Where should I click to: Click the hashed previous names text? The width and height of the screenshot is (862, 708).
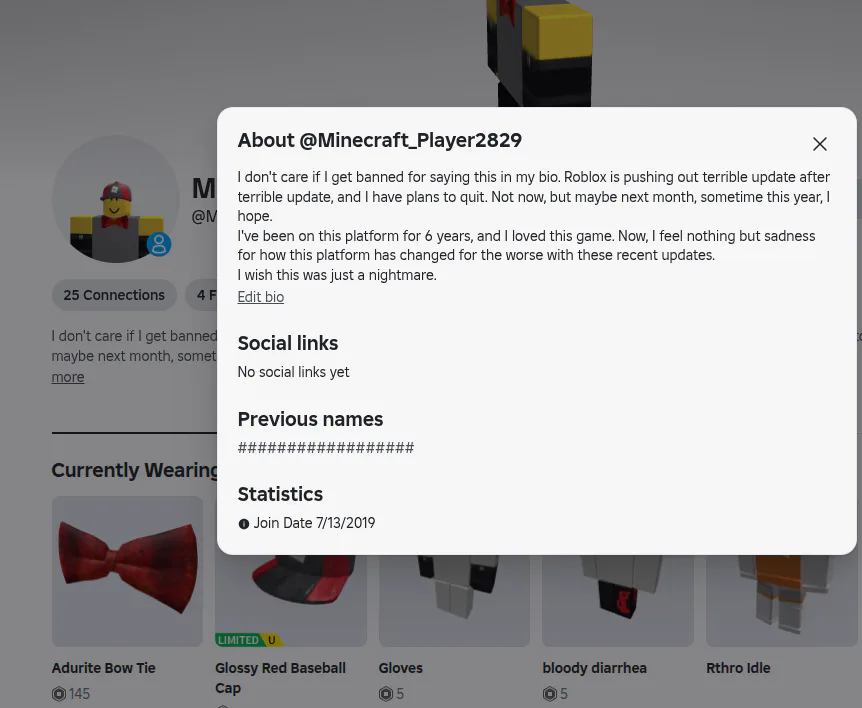tap(325, 447)
